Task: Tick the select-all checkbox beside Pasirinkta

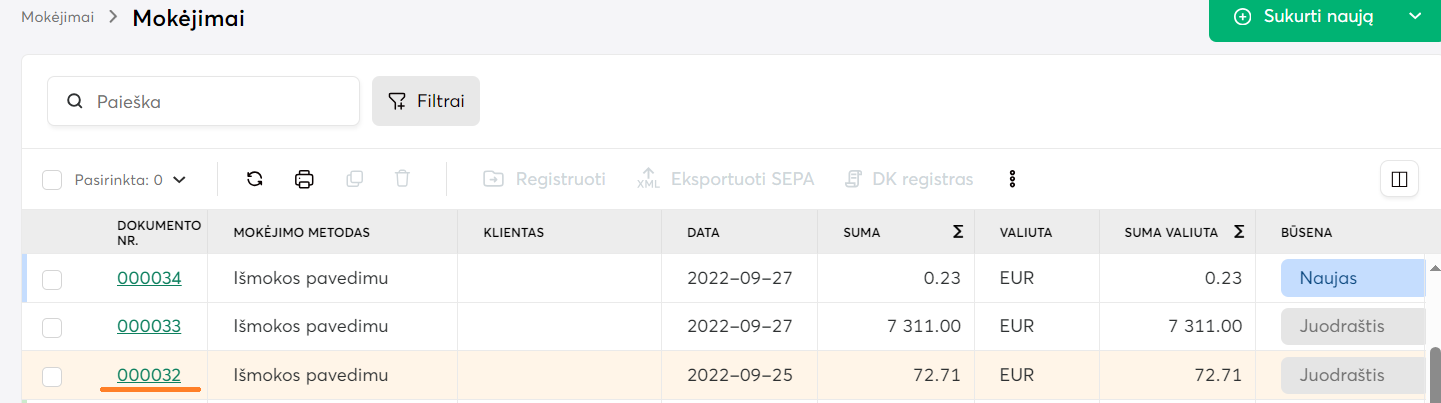Action: (52, 180)
